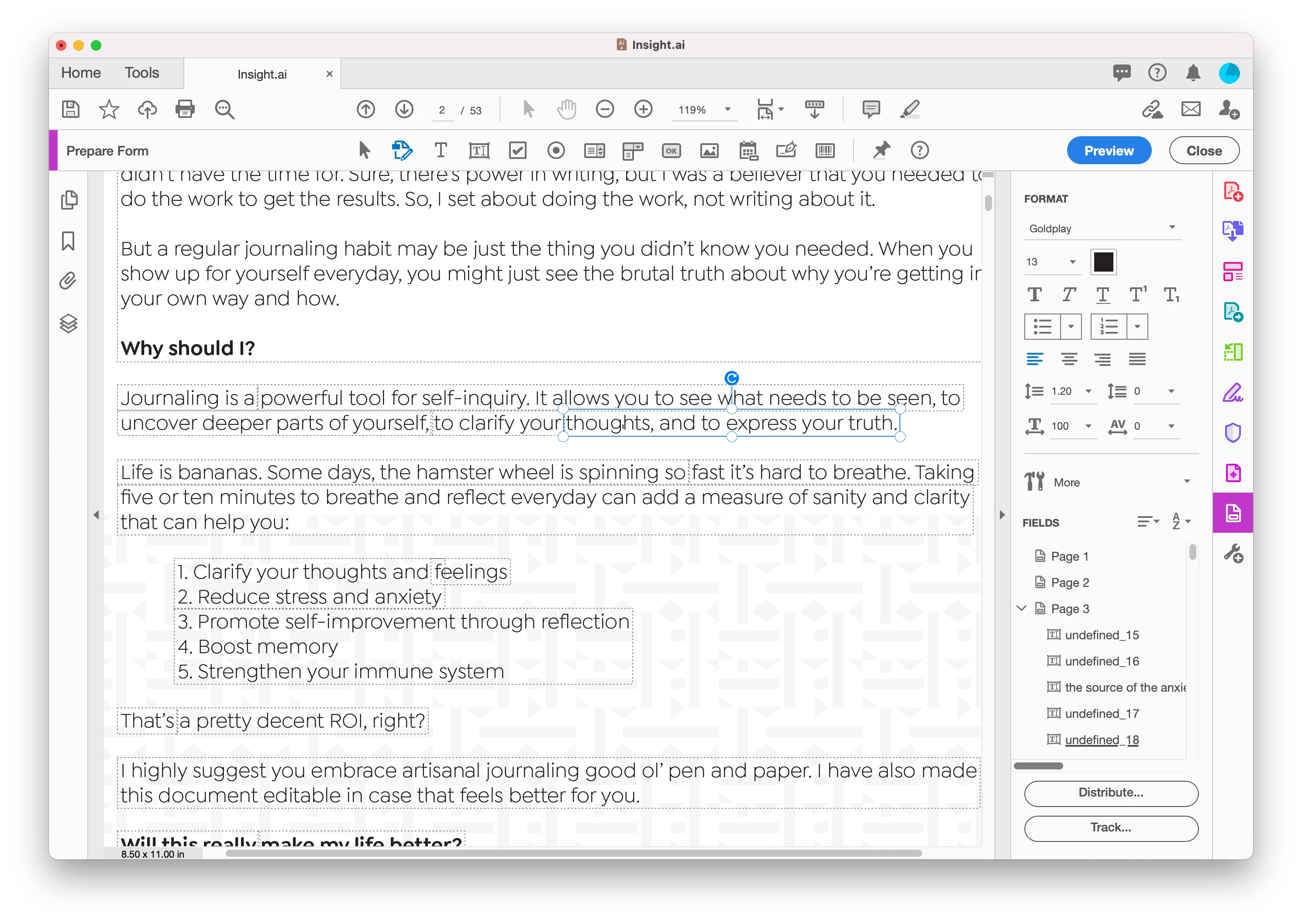Viewport: 1302px width, 924px height.
Task: Open the Layers panel in left sidebar
Action: (68, 324)
